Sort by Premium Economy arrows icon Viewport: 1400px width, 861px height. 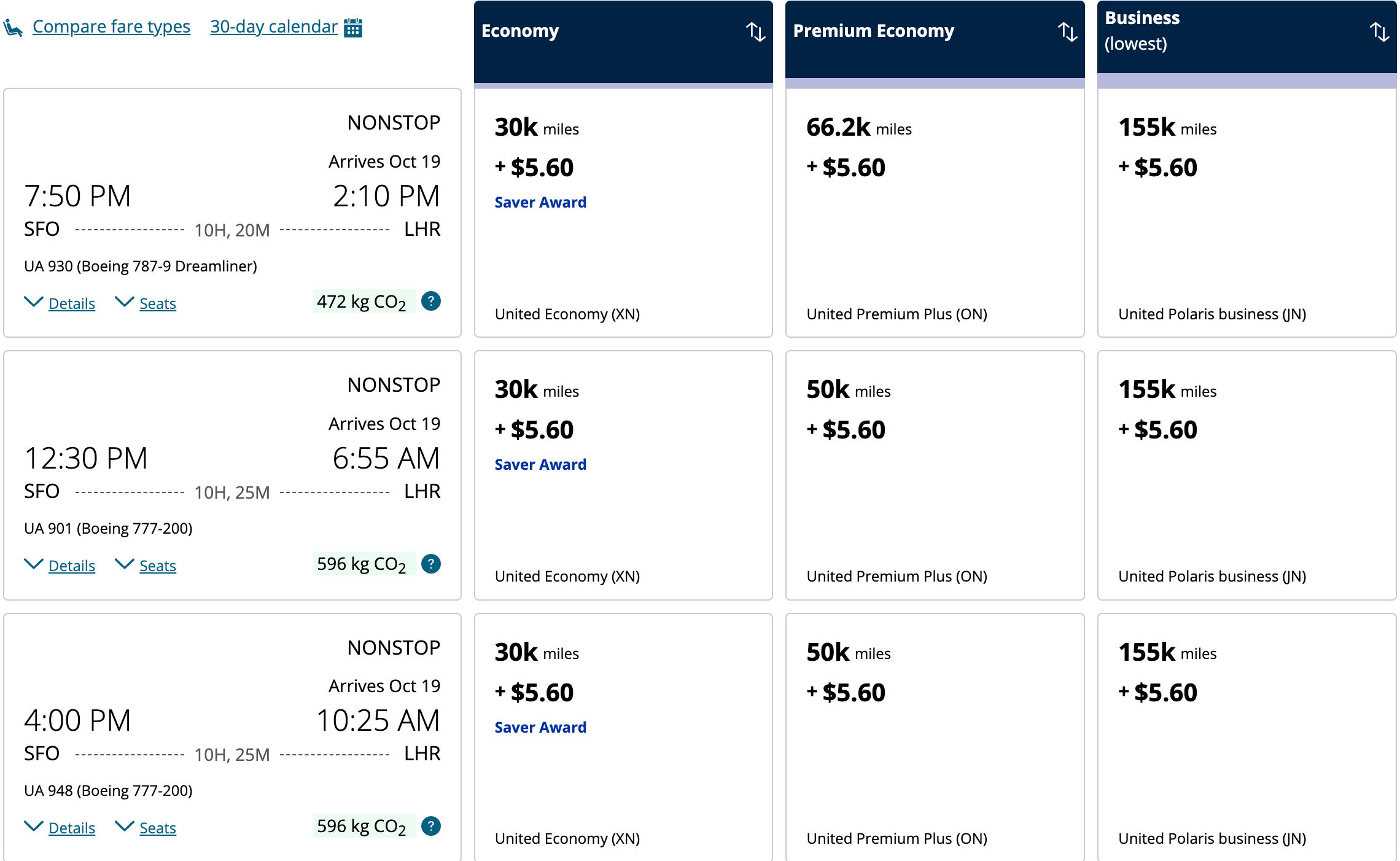[x=1067, y=32]
